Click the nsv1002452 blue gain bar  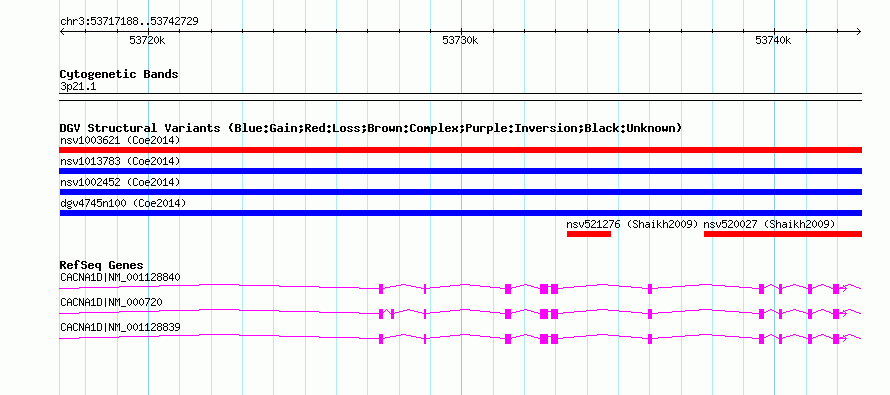(460, 192)
